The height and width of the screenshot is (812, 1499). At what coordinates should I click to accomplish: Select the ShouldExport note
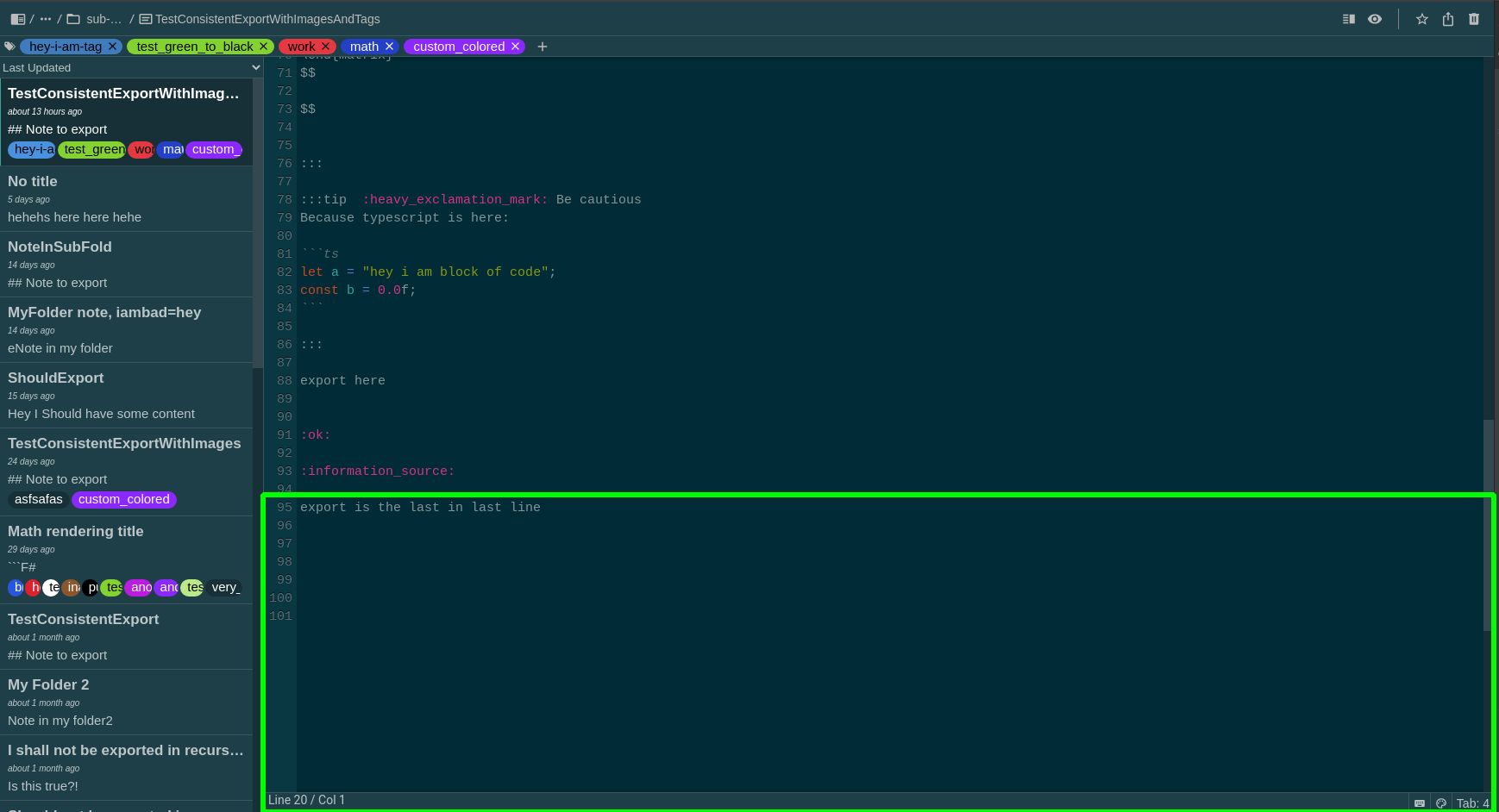[126, 396]
